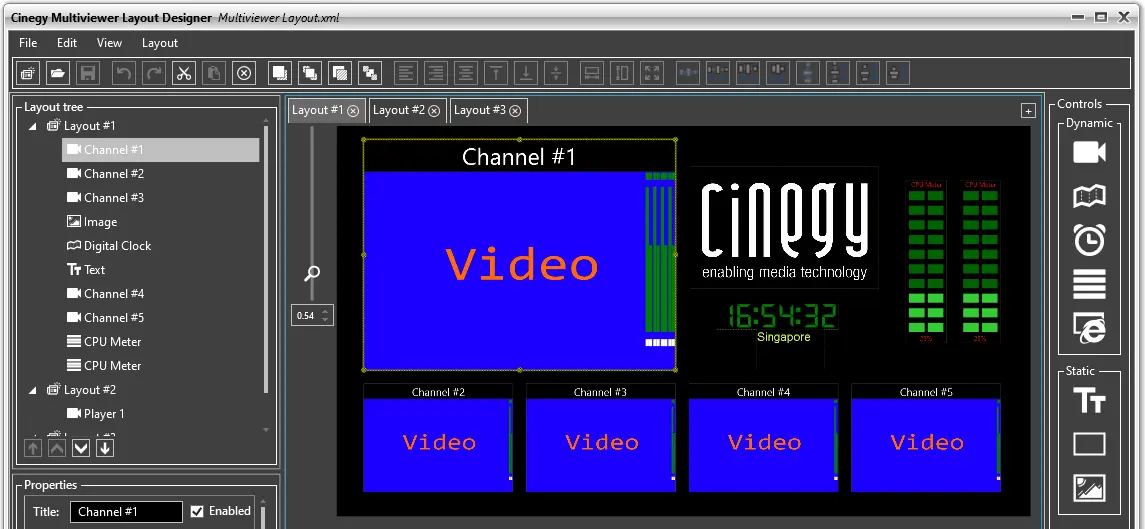Align selected controls to the left
Image resolution: width=1145 pixels, height=529 pixels.
pos(406,73)
